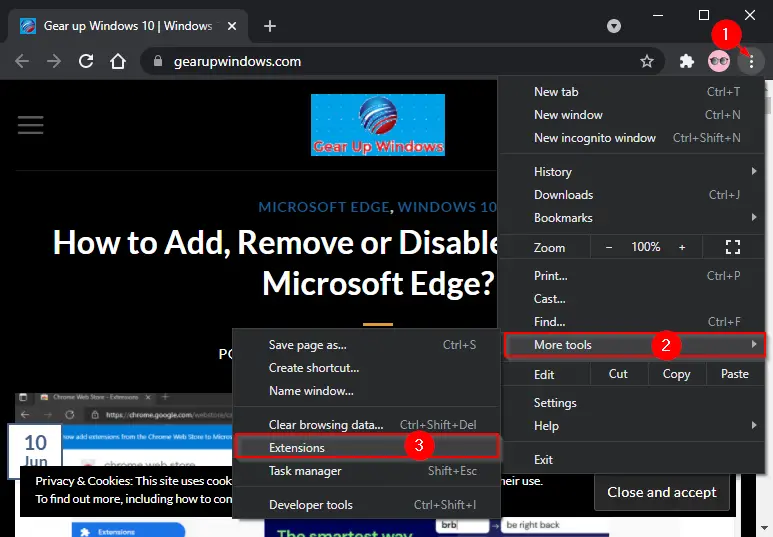Increase zoom with the plus button

pos(682,247)
